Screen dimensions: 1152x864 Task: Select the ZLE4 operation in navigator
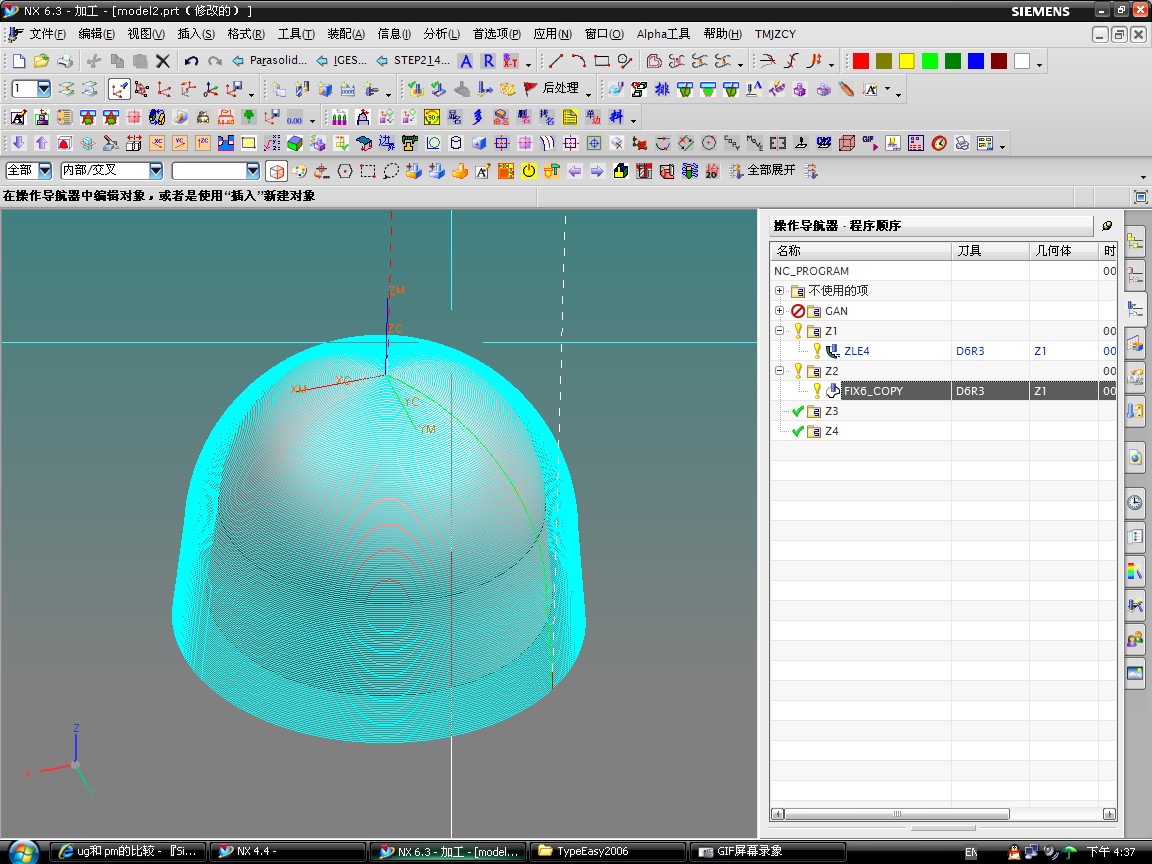tap(856, 351)
